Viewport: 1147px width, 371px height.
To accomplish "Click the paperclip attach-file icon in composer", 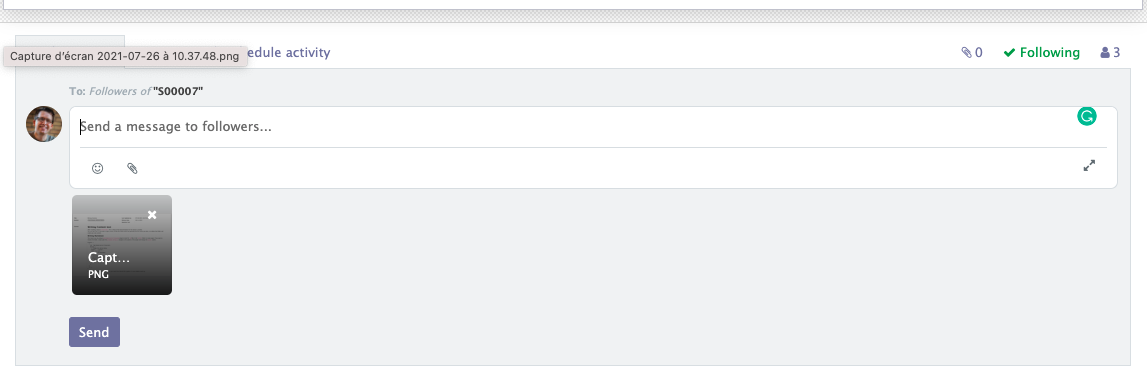I will pos(132,168).
